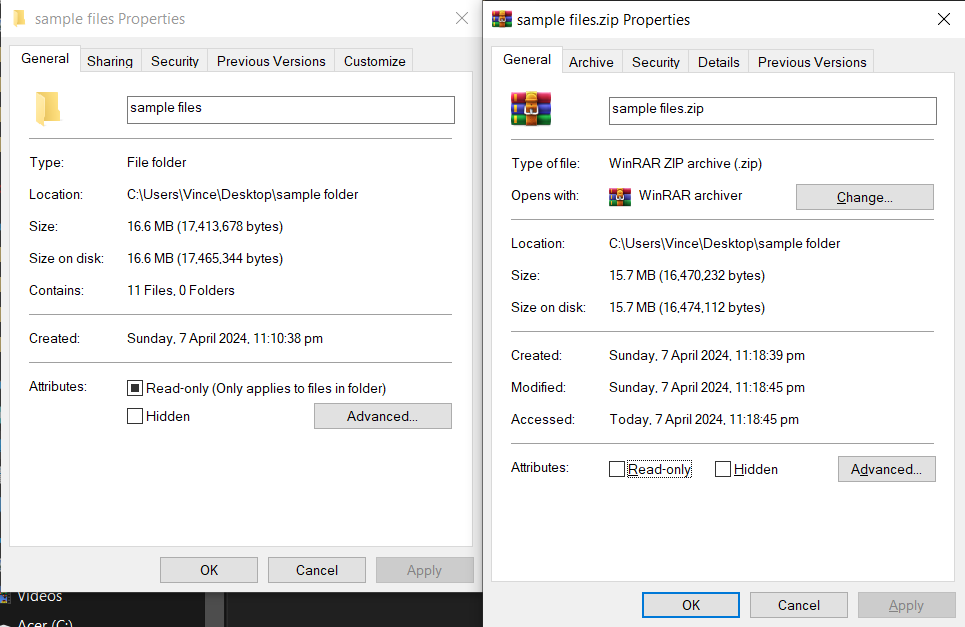Enable the Hidden checkbox for sample files folder
The height and width of the screenshot is (627, 965).
[x=135, y=415]
